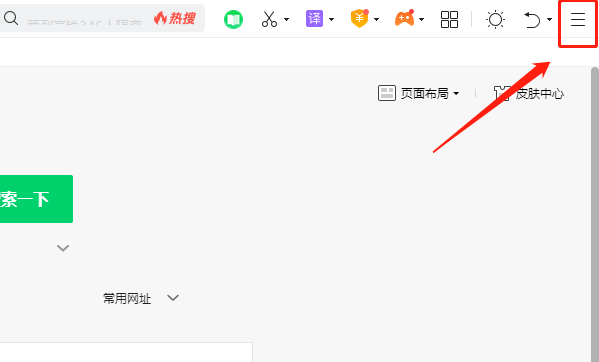This screenshot has width=599, height=362.
Task: Open the 热搜 hot search button
Action: (x=175, y=18)
